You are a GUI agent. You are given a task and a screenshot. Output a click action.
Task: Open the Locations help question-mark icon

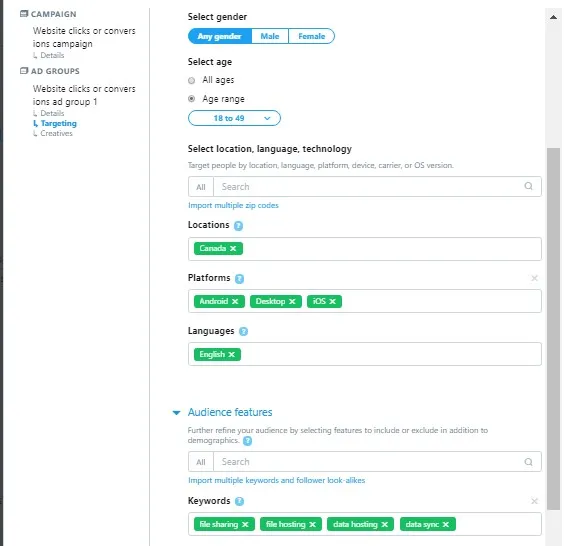[238, 226]
